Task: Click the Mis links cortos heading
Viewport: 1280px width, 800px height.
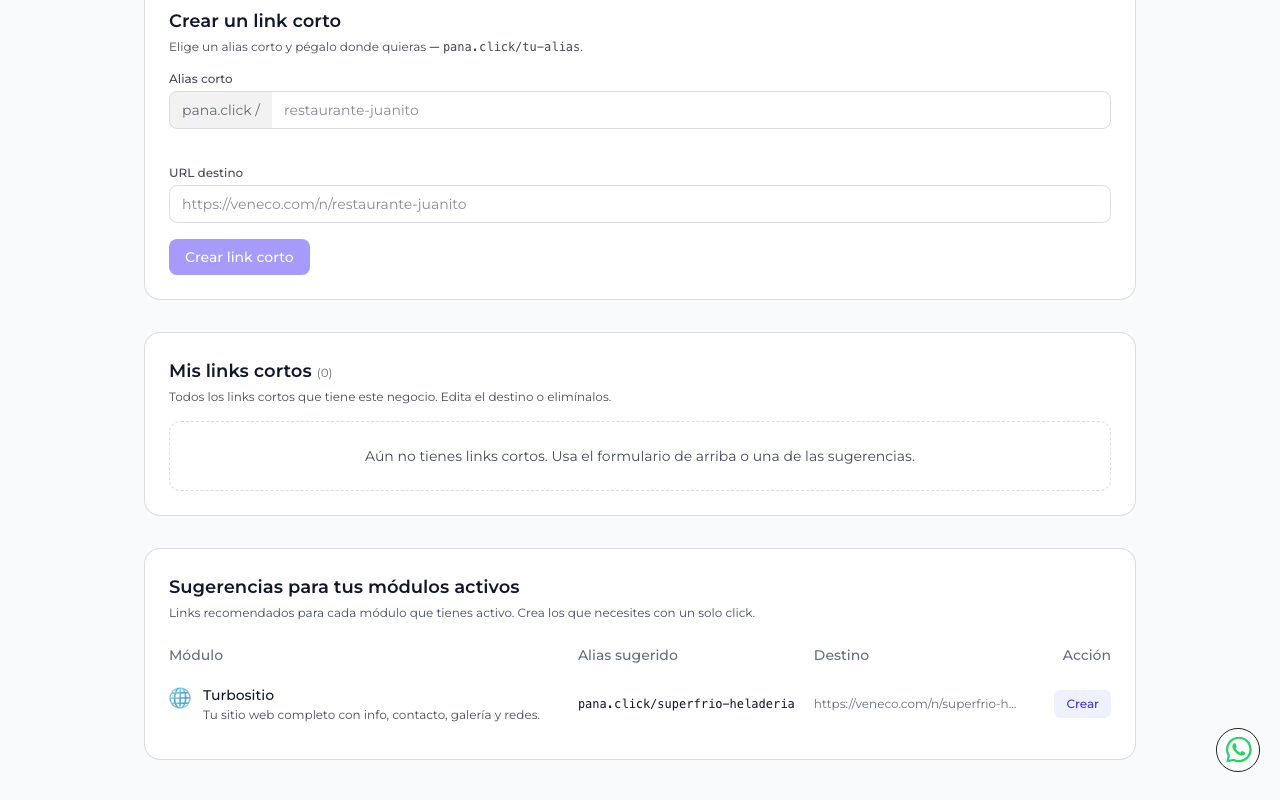Action: pos(240,371)
